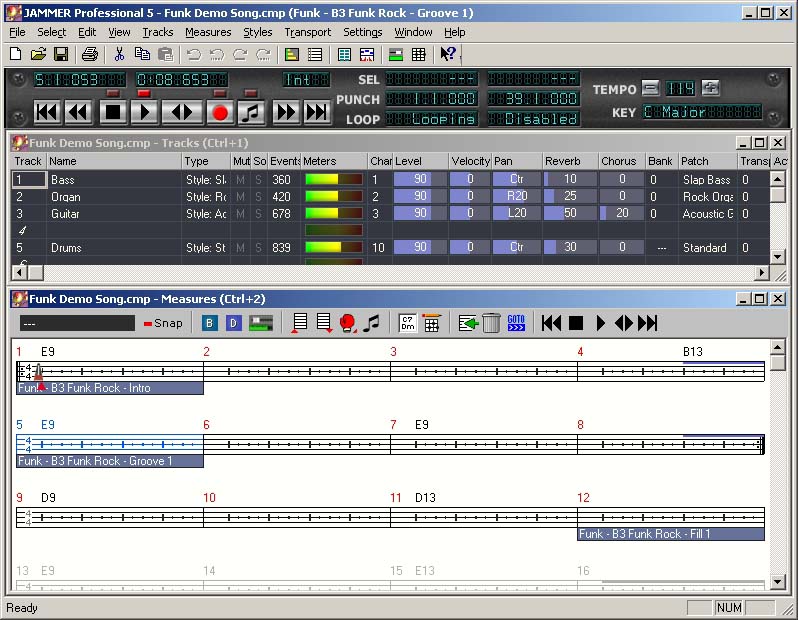Mute the Drums track
This screenshot has height=620, width=798.
241,248
